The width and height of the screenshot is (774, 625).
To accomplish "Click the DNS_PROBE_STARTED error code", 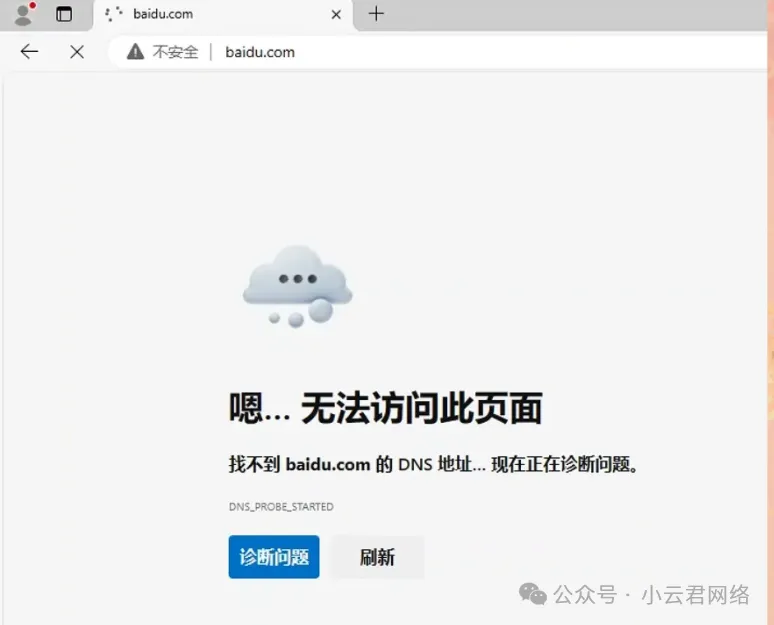I will point(281,507).
